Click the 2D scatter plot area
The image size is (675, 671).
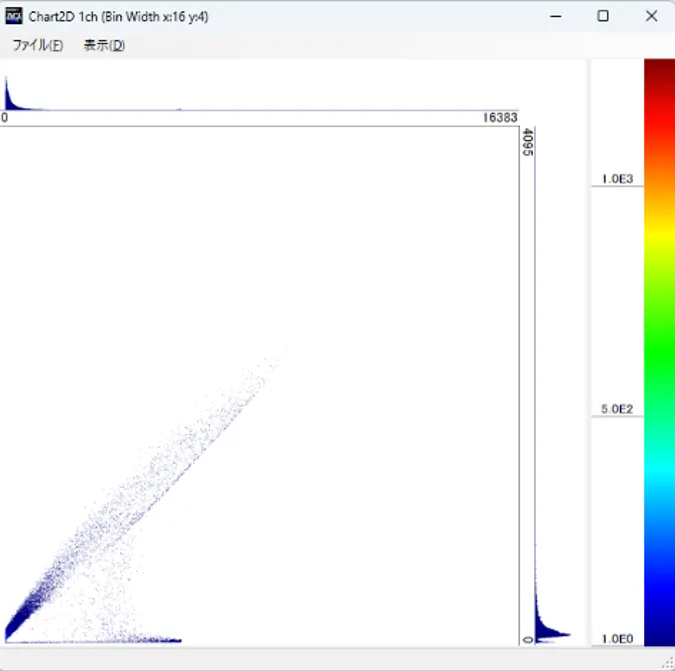click(260, 386)
